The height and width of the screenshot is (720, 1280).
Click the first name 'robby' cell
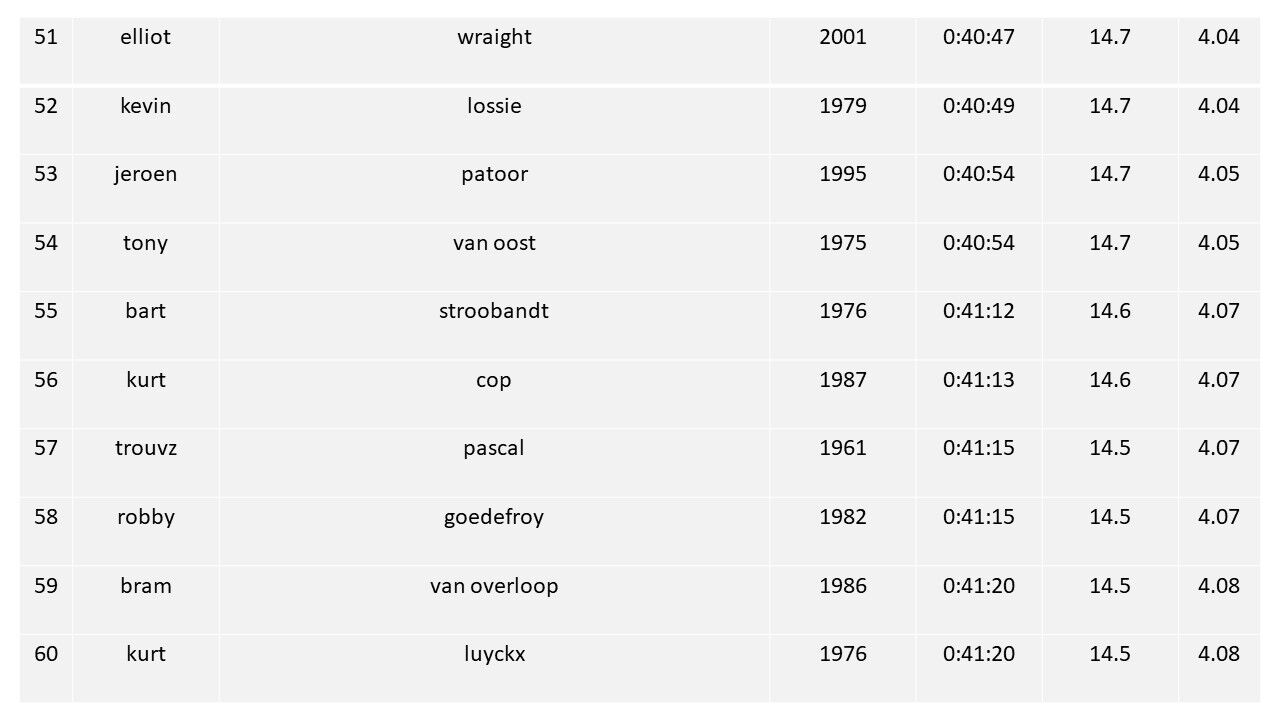(x=146, y=517)
